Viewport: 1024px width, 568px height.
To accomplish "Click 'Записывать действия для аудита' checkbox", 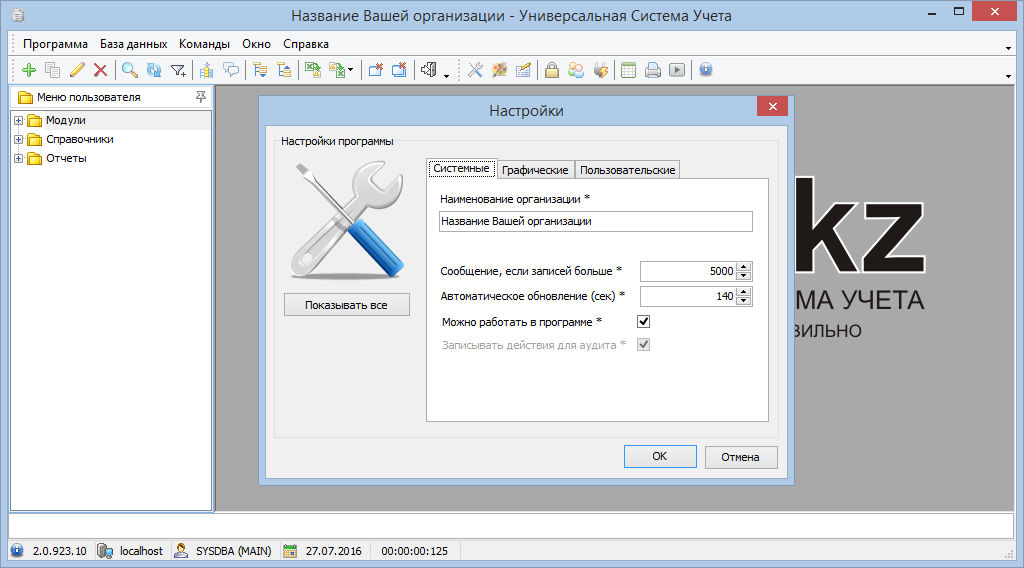I will pos(644,345).
